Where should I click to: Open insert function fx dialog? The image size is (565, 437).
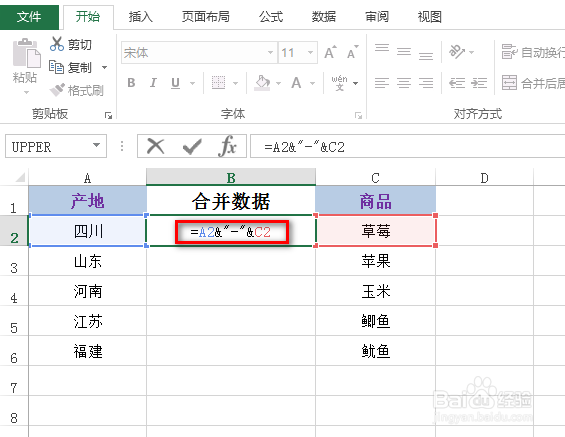click(x=227, y=146)
